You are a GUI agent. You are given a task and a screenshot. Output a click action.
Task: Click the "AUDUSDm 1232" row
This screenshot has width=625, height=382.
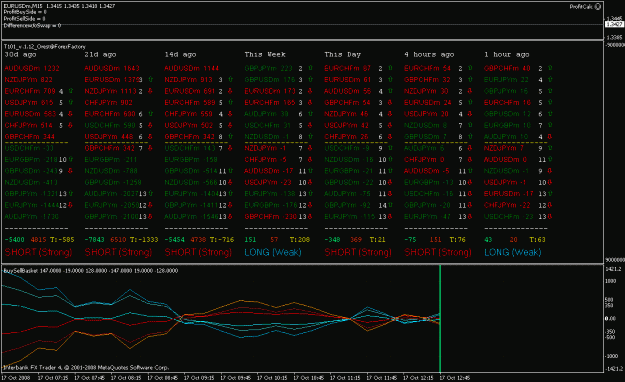[32, 68]
